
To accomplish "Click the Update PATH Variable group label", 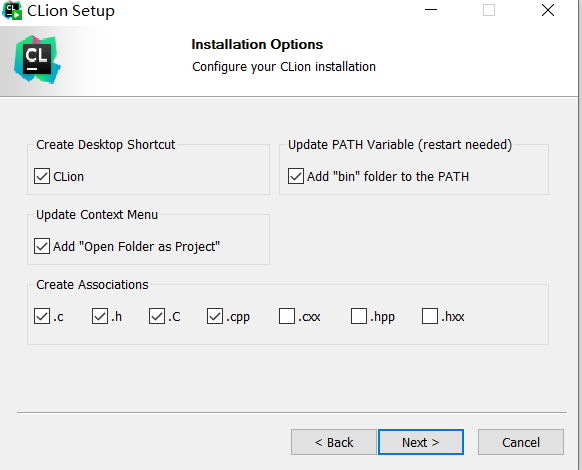I will (400, 144).
